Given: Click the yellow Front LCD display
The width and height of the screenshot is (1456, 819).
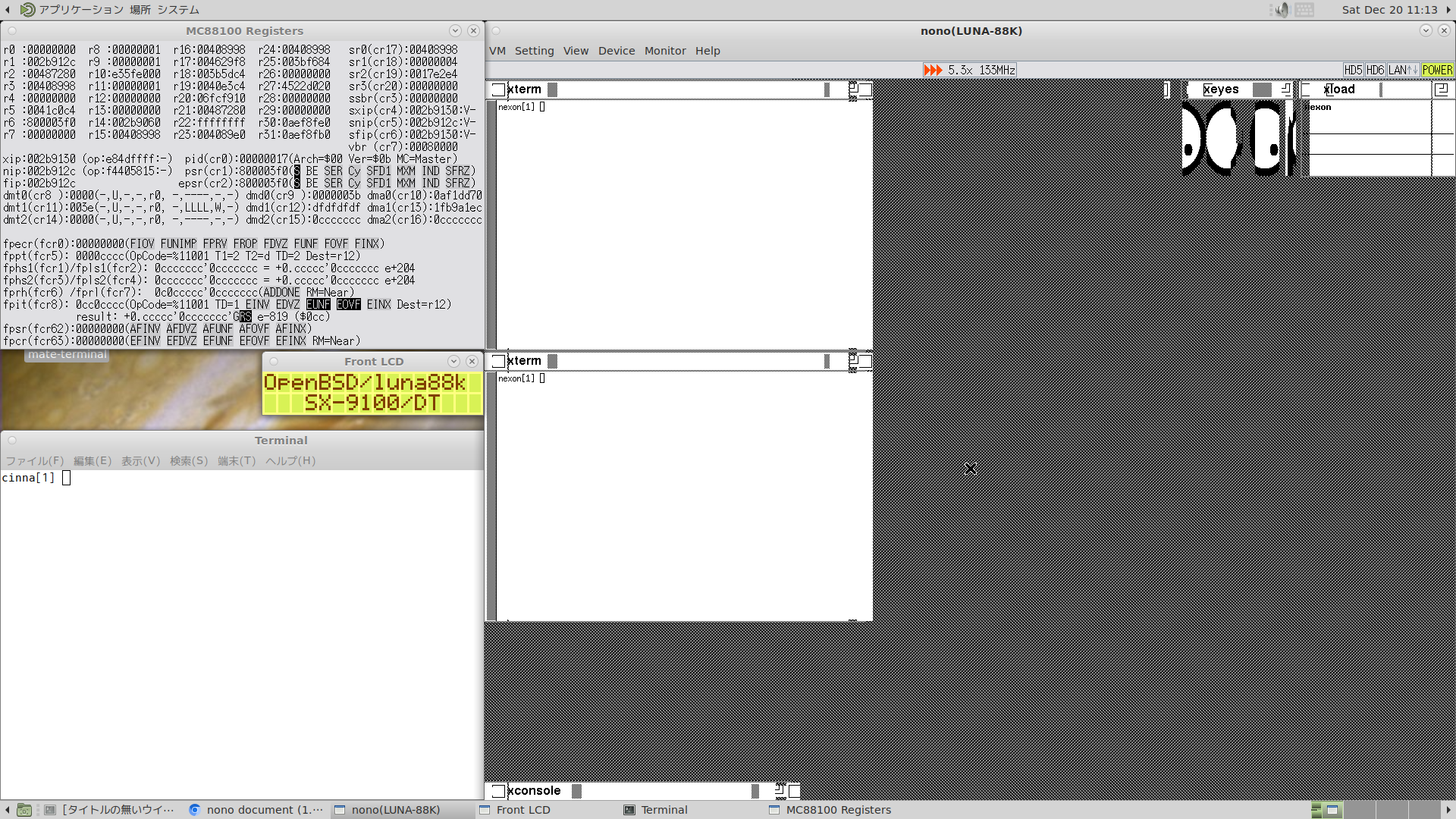Looking at the screenshot, I should pos(372,393).
